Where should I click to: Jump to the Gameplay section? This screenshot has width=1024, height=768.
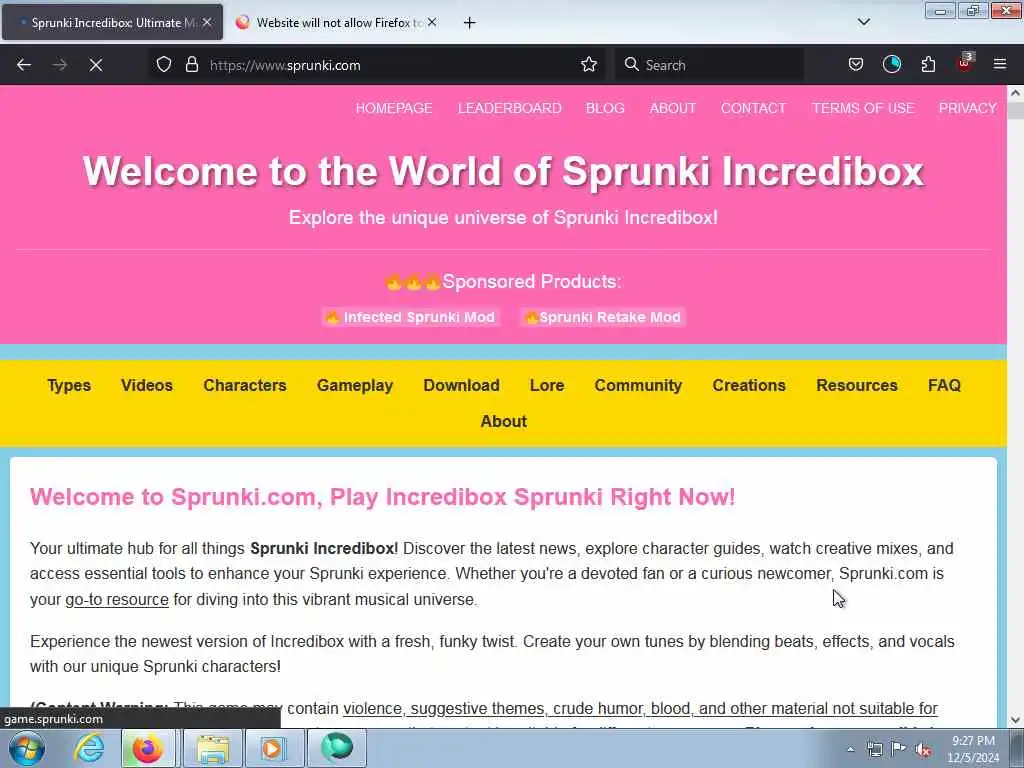[355, 385]
